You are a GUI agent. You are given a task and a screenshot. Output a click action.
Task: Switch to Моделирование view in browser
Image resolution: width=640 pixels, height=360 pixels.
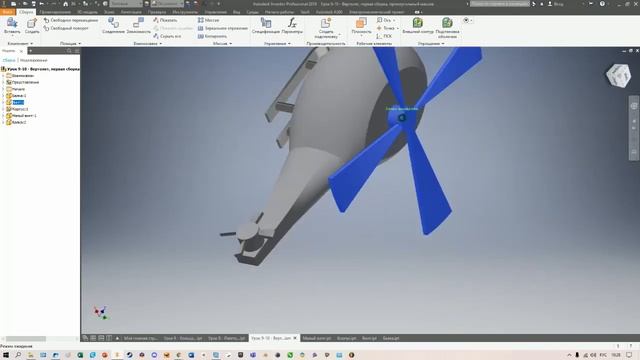point(34,60)
